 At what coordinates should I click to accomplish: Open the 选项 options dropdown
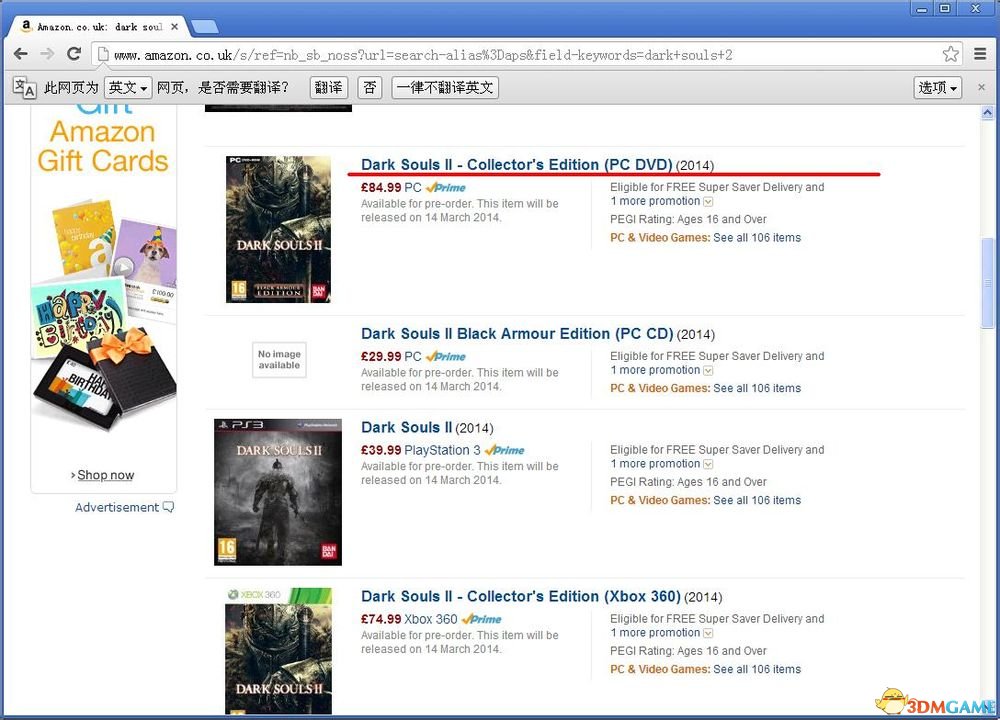coord(938,87)
